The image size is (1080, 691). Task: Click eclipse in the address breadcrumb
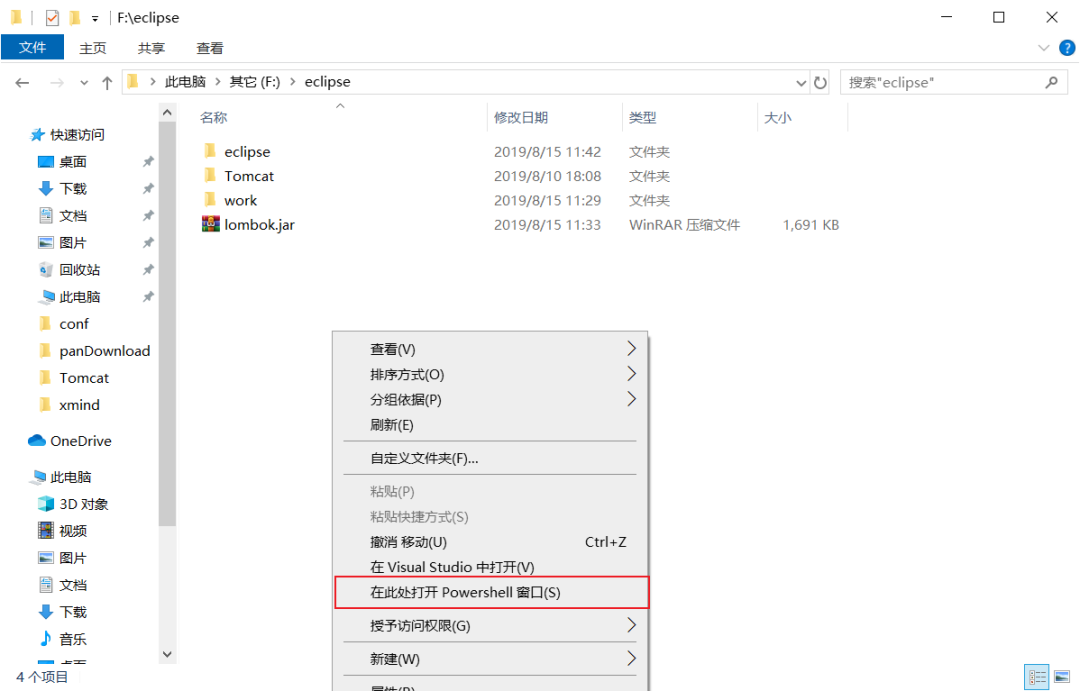point(327,82)
